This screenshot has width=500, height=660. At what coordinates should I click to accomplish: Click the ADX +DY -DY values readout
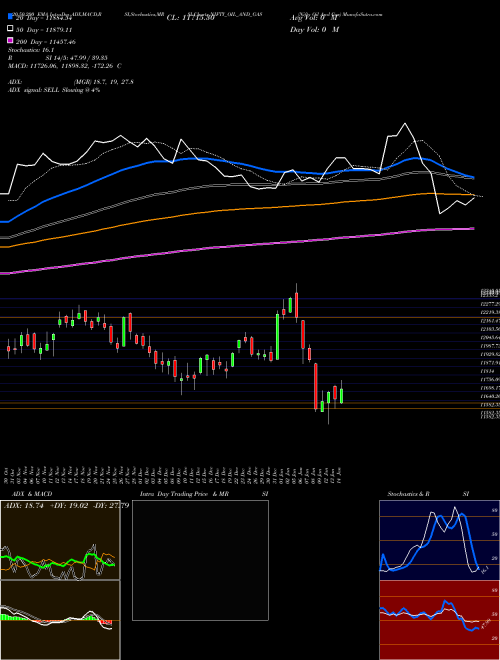coord(66,506)
